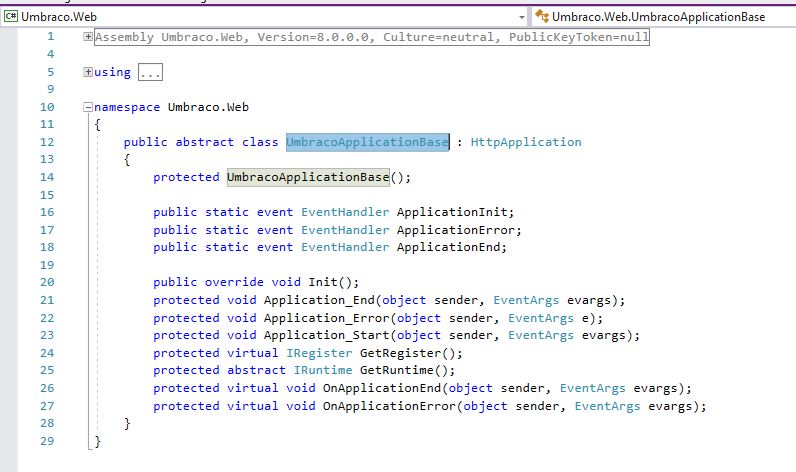Expand the collapsed Assembly Umbraco.Web region
This screenshot has width=796, height=472.
click(88, 37)
